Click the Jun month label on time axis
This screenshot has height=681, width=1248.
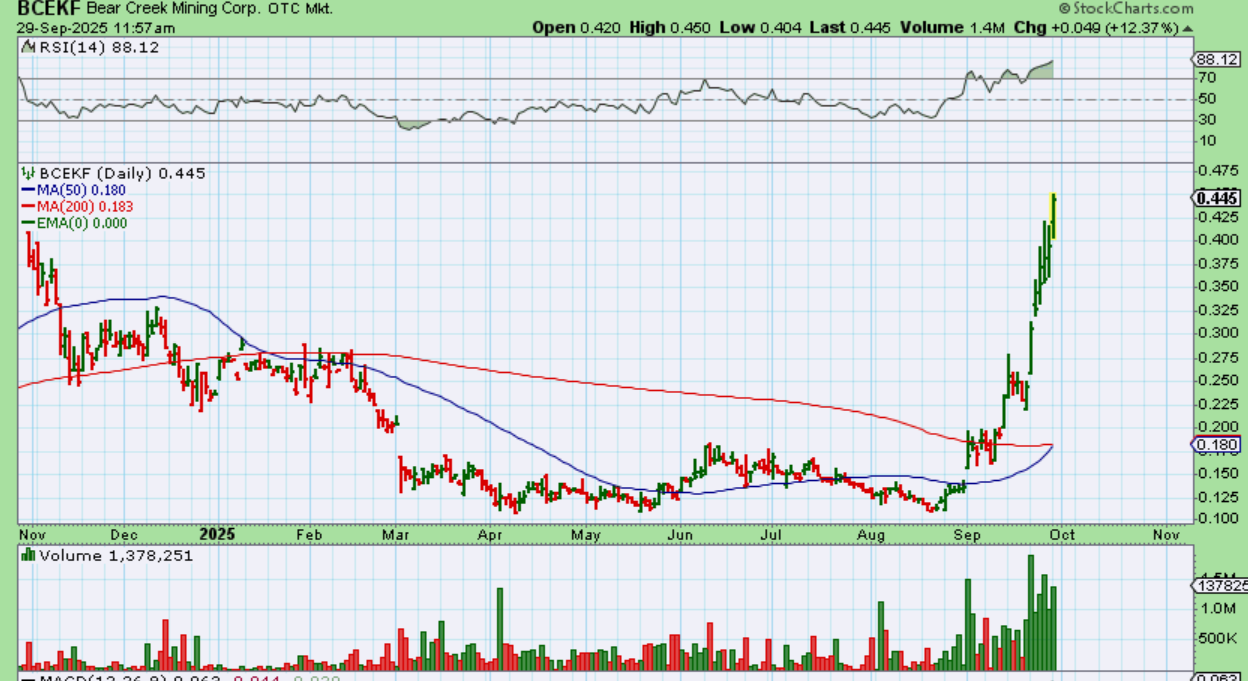pyautogui.click(x=681, y=535)
